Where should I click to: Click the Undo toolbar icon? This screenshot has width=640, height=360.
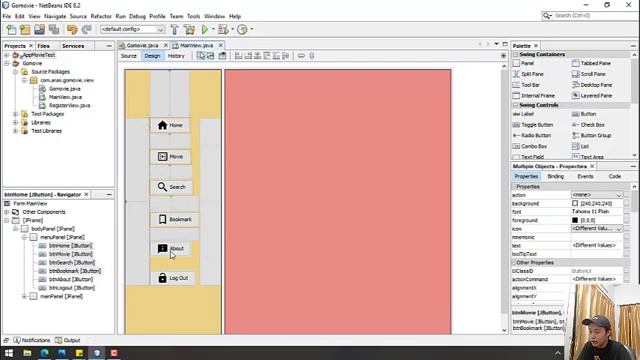pos(72,29)
